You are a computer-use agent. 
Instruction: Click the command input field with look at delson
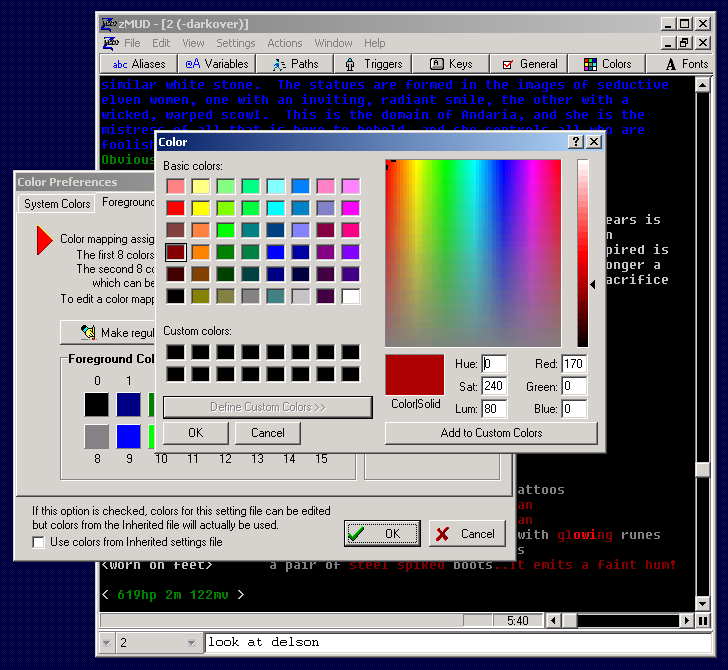pos(458,643)
